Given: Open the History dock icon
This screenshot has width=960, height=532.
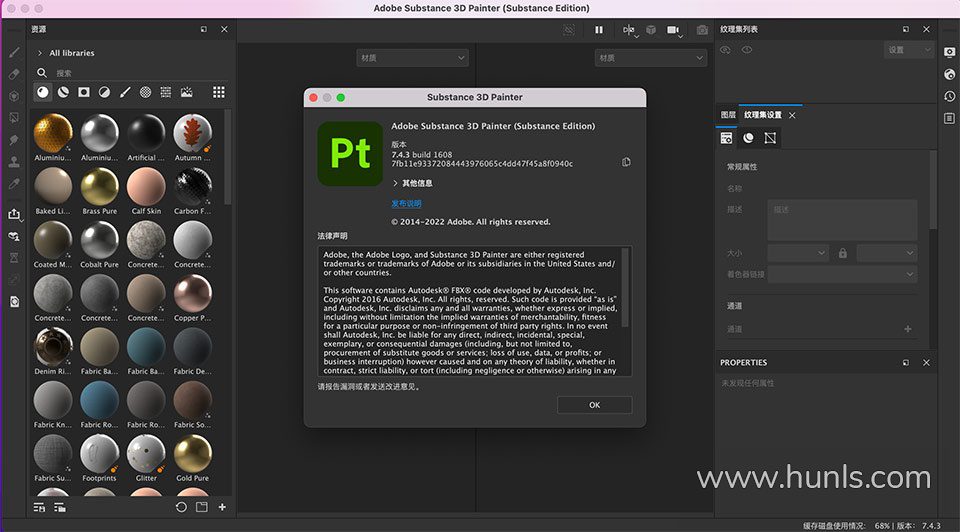Looking at the screenshot, I should [x=950, y=96].
